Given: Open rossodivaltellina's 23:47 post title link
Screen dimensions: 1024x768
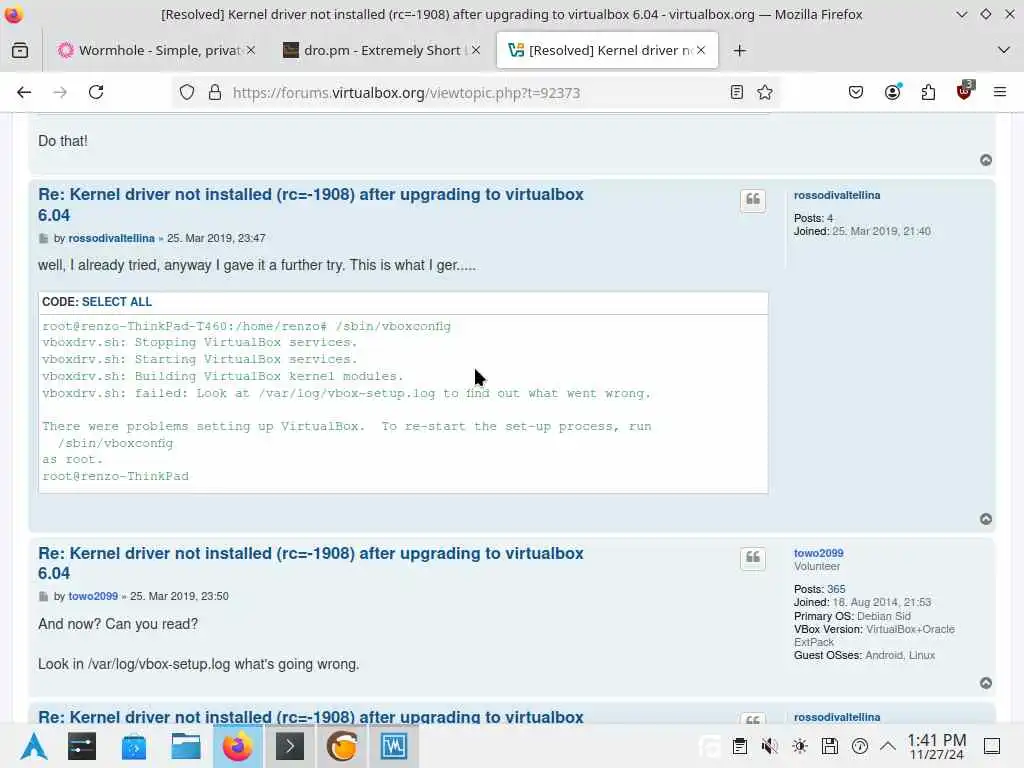Looking at the screenshot, I should 311,204.
